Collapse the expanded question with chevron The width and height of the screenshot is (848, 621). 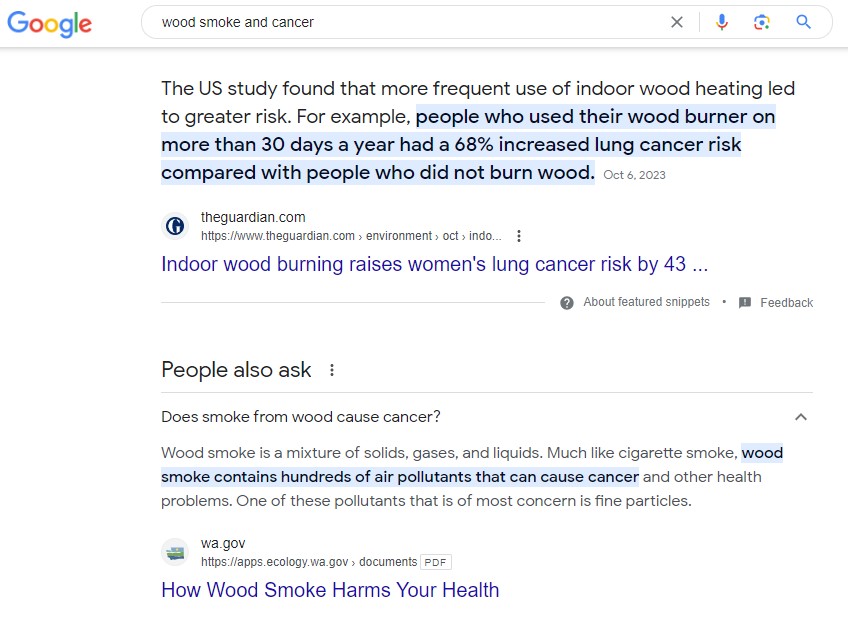[x=800, y=417]
